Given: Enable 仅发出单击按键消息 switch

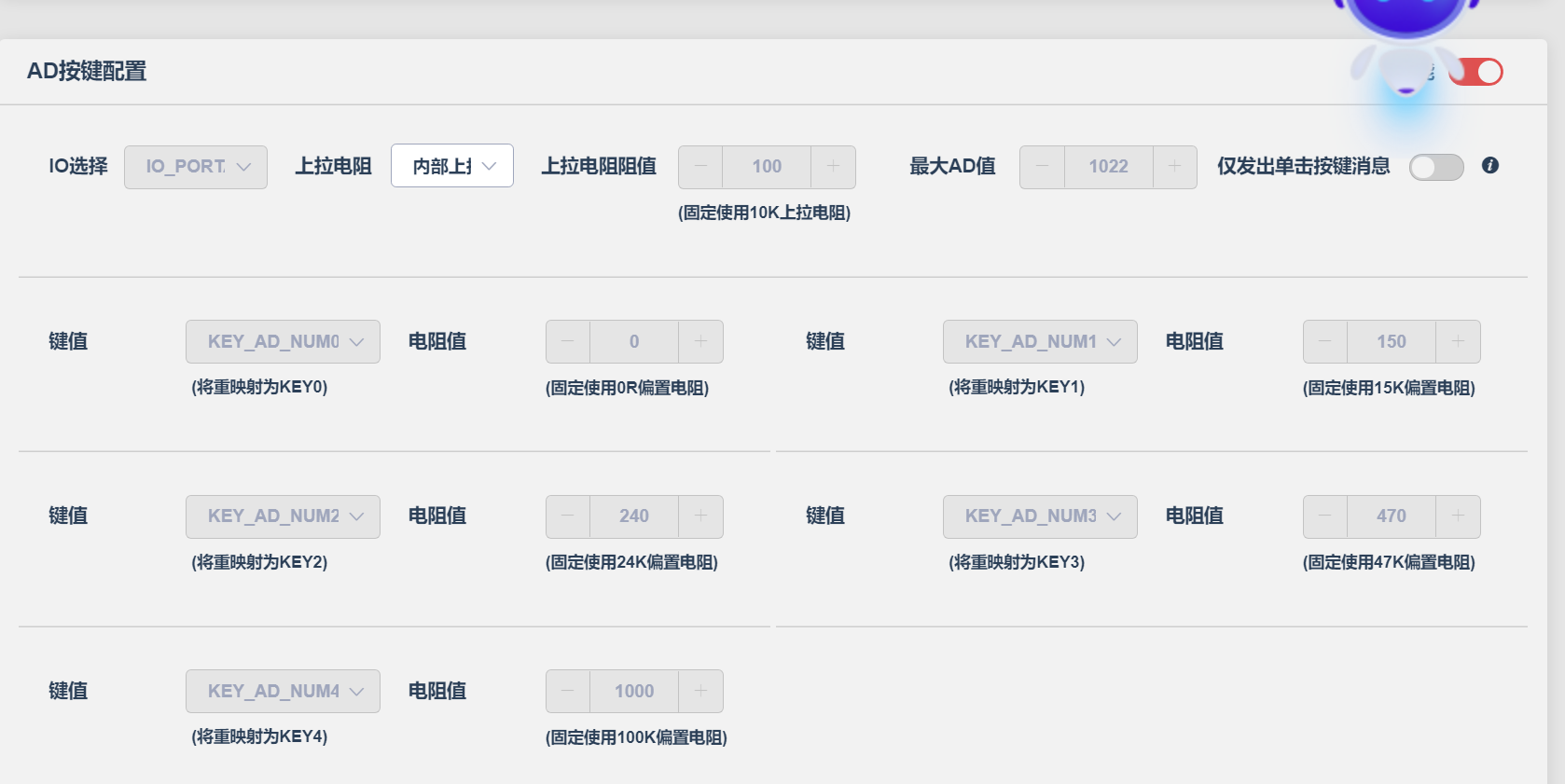Looking at the screenshot, I should tap(1436, 167).
